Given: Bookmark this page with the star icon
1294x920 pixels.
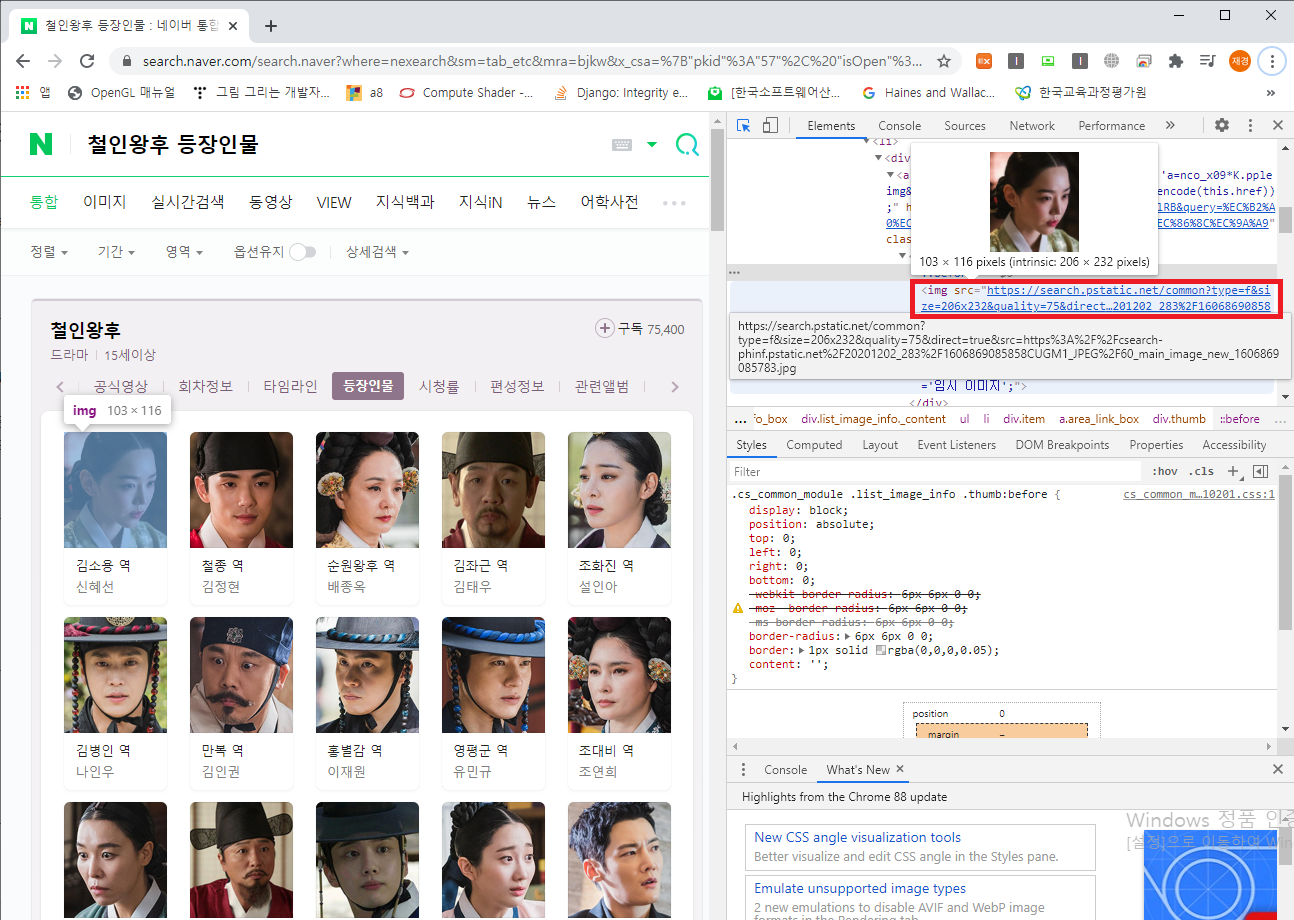Looking at the screenshot, I should click(x=944, y=61).
